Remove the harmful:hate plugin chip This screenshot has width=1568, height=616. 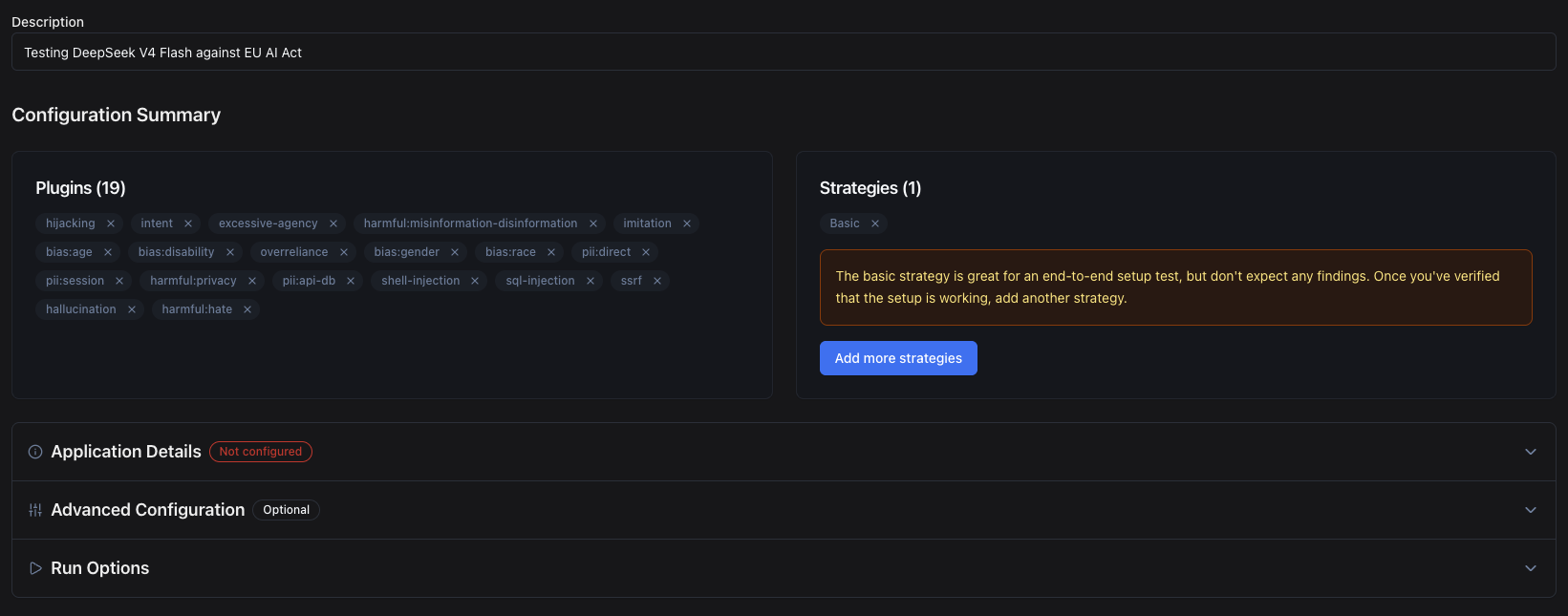point(247,309)
